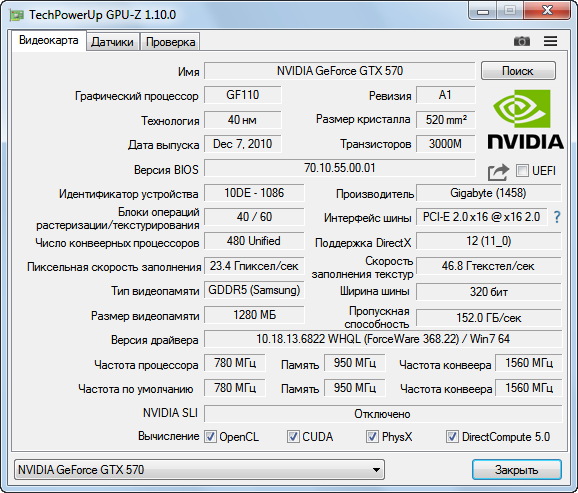Click the 480 Unified shaders value
578x493 pixels.
click(x=254, y=241)
